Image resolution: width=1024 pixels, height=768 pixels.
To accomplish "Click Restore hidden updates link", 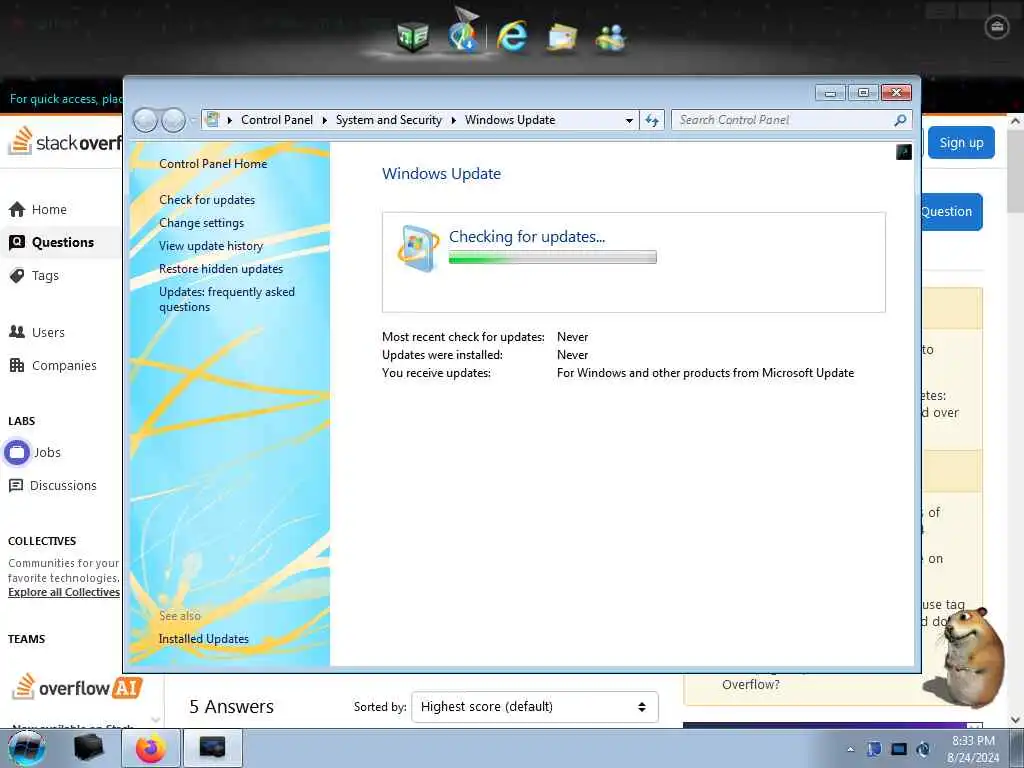I will point(221,269).
